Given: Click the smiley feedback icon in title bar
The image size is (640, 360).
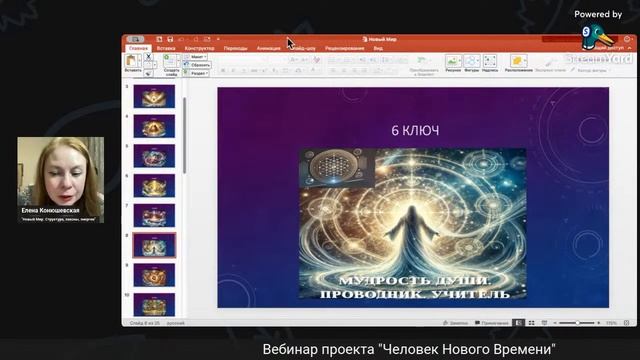Looking at the screenshot, I should [x=627, y=39].
